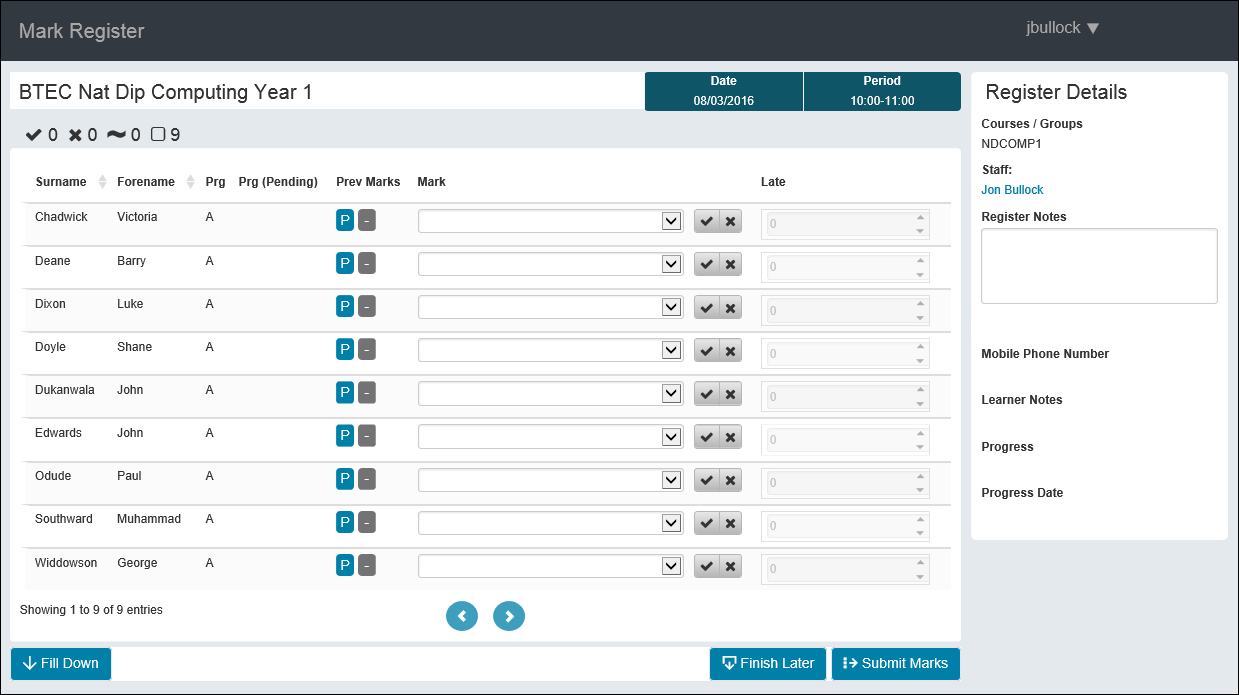Click the tick icon for Luke Dixon
The height and width of the screenshot is (695, 1239).
point(707,308)
